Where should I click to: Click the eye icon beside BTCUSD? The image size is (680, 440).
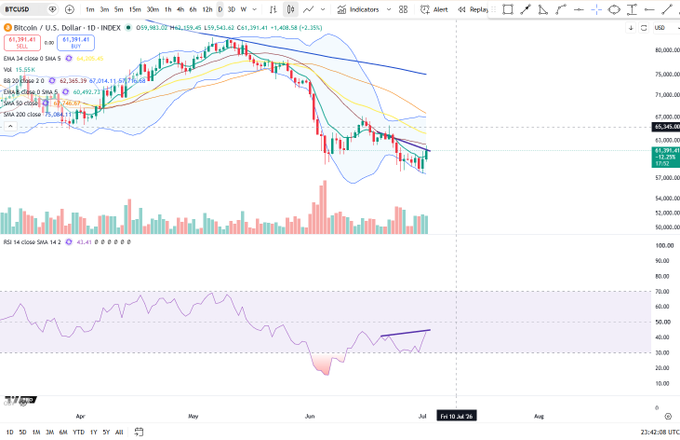pyautogui.click(x=52, y=9)
